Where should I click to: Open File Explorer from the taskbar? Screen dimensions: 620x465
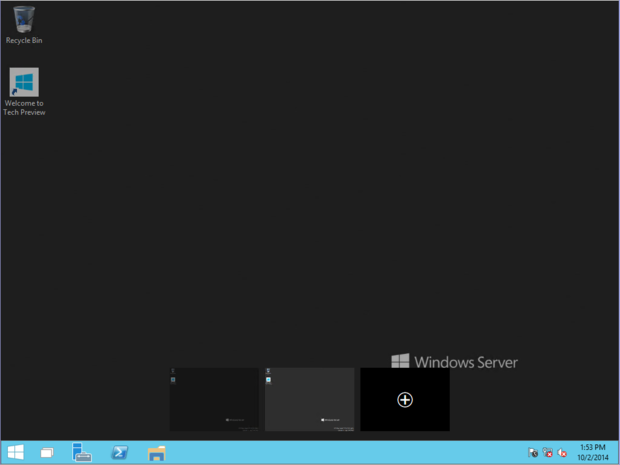(x=157, y=453)
